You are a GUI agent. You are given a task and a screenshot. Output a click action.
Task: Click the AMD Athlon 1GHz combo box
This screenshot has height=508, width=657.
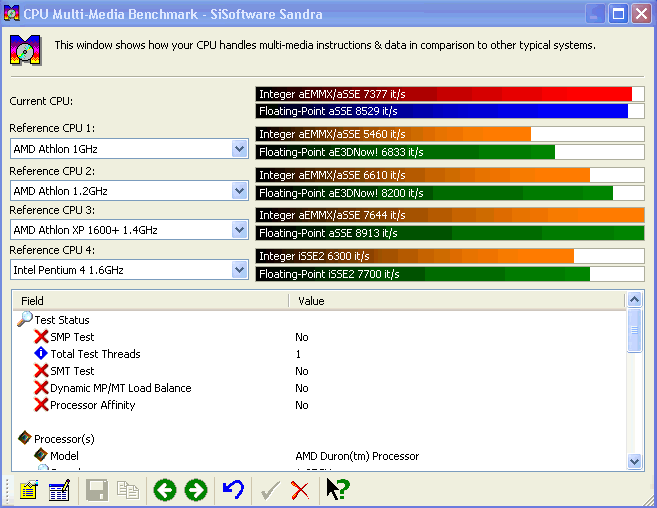[129, 149]
